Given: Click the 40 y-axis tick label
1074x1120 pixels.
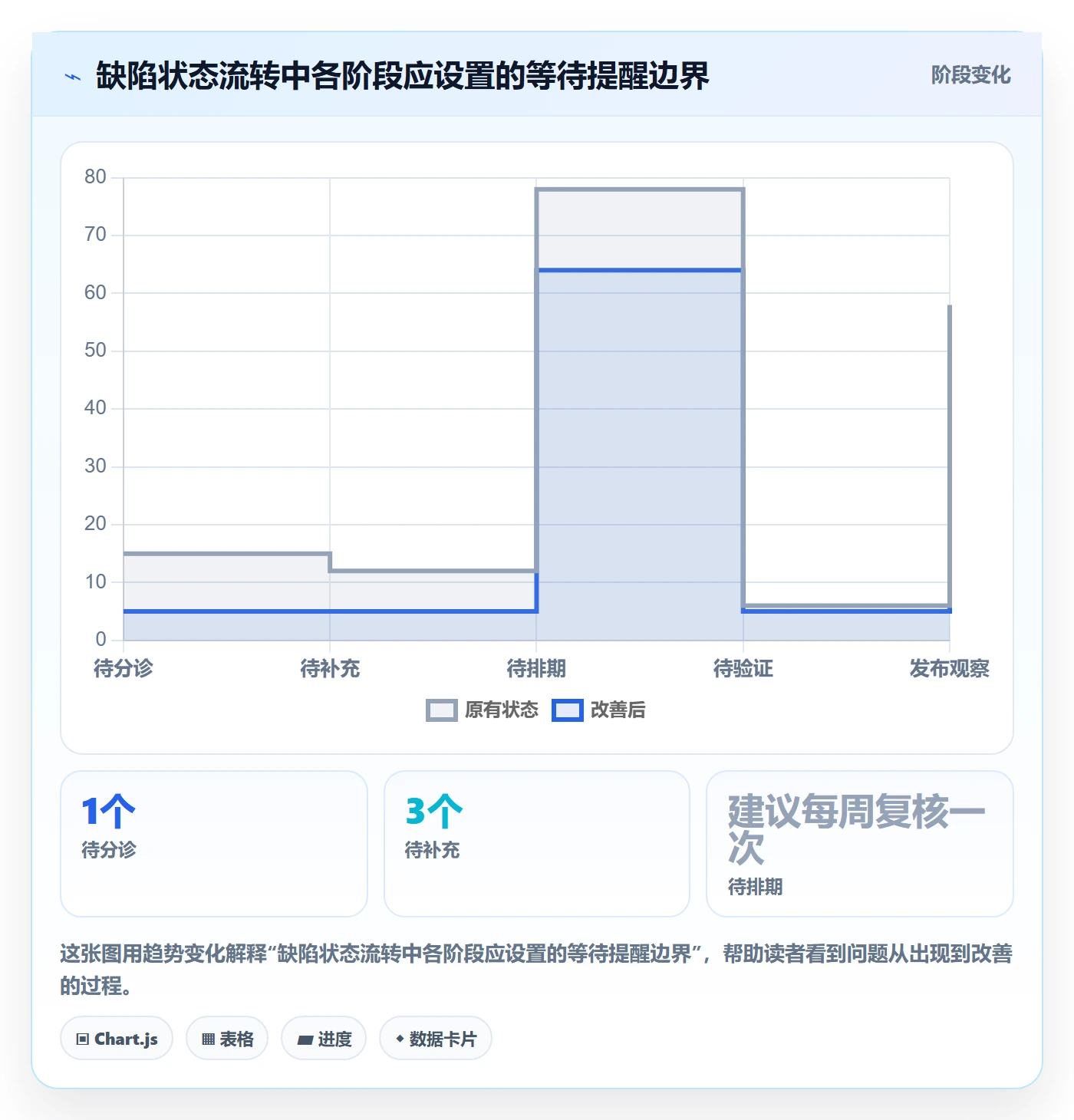Looking at the screenshot, I should [95, 408].
